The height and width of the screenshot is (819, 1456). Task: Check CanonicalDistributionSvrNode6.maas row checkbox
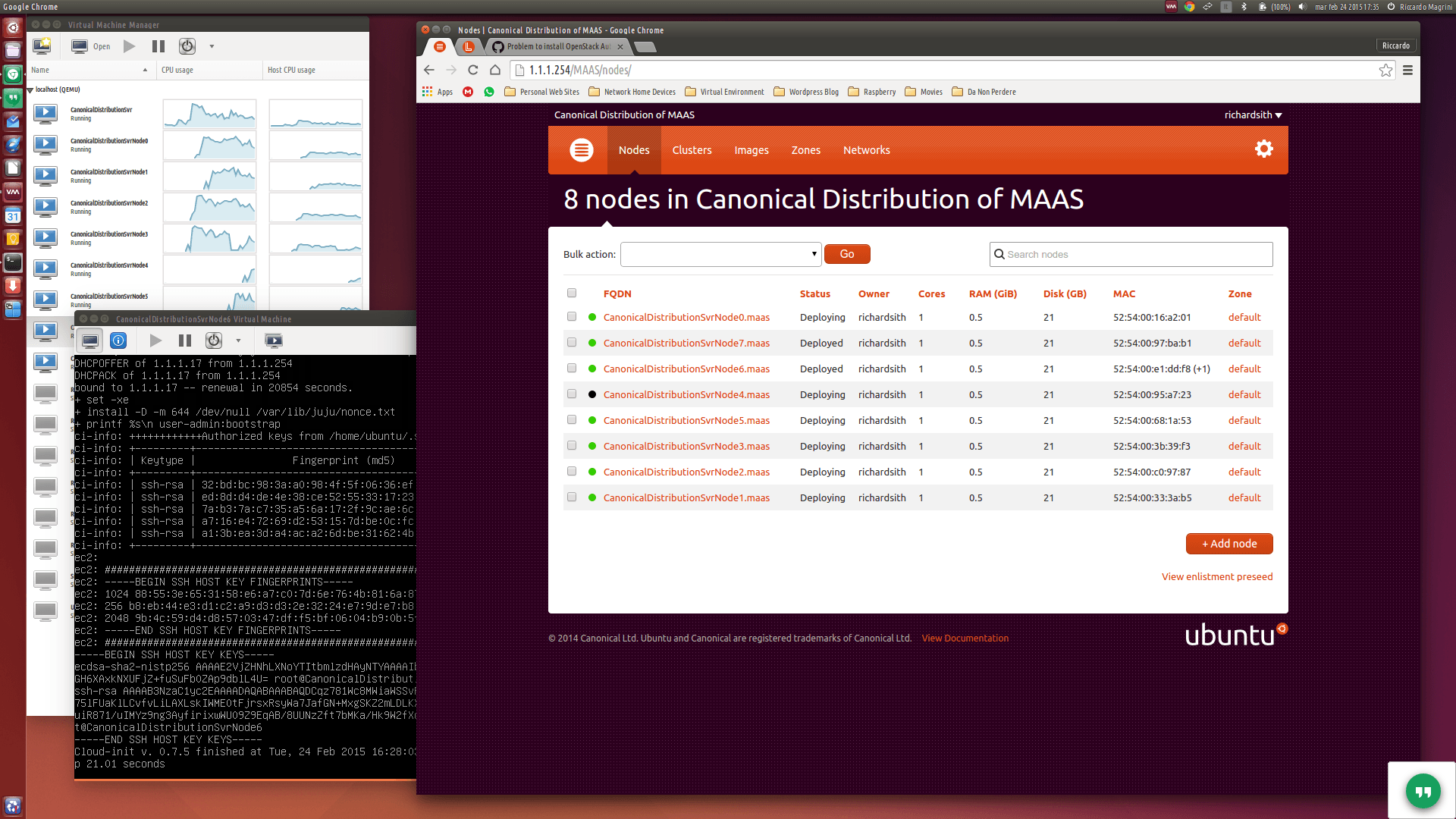pos(572,369)
